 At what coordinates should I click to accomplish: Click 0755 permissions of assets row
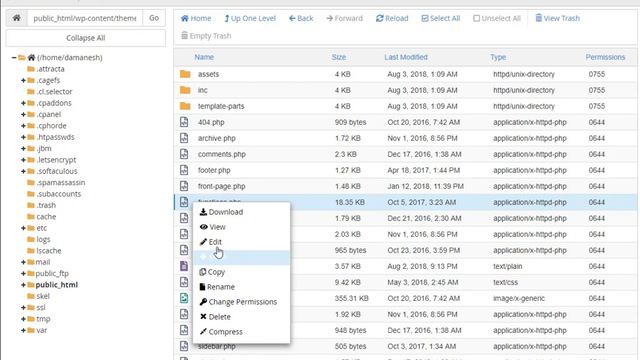coord(596,74)
